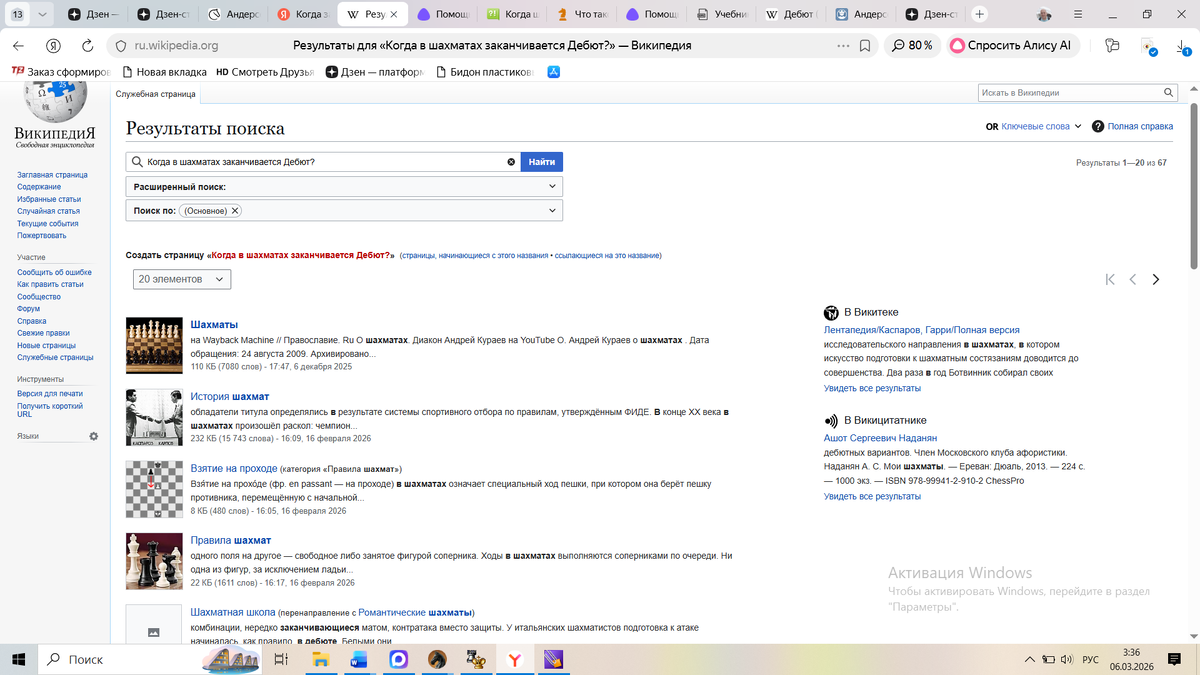Open the 'История шахмат' result

point(230,396)
